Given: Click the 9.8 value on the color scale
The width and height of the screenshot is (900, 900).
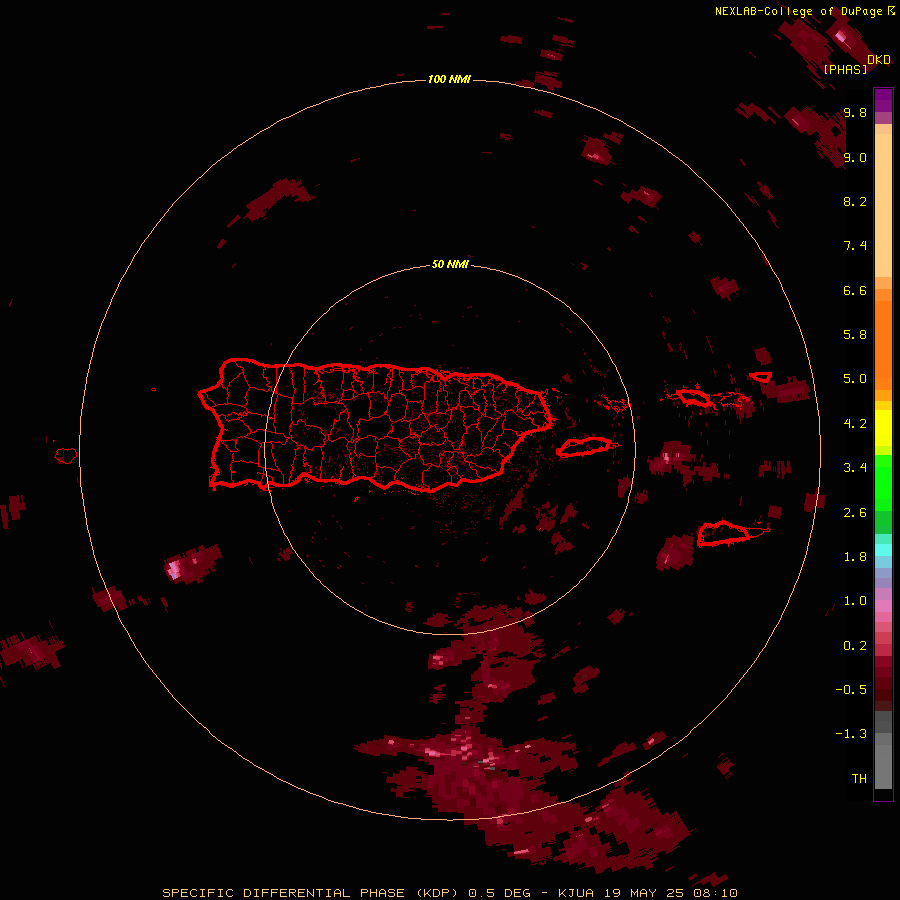Looking at the screenshot, I should (855, 112).
